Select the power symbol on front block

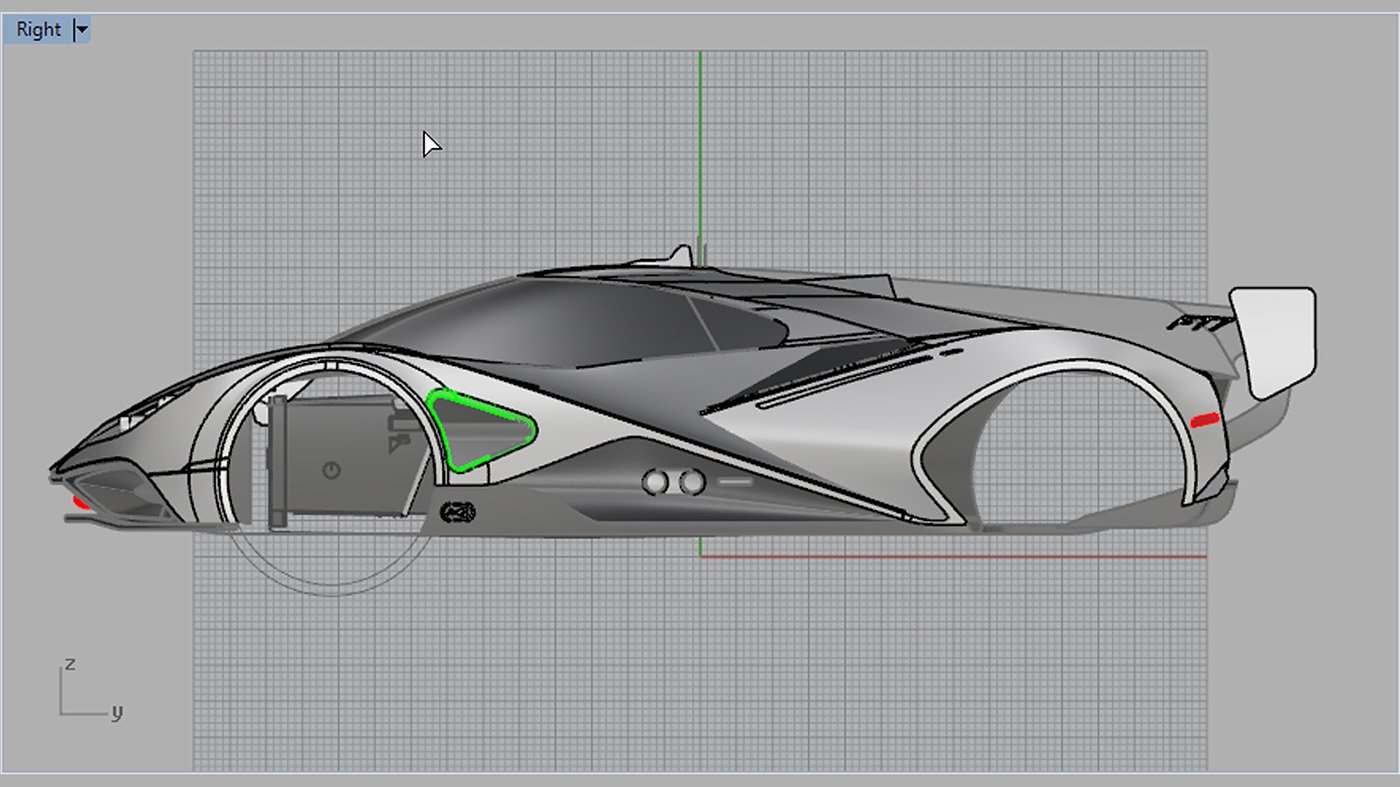click(x=331, y=470)
